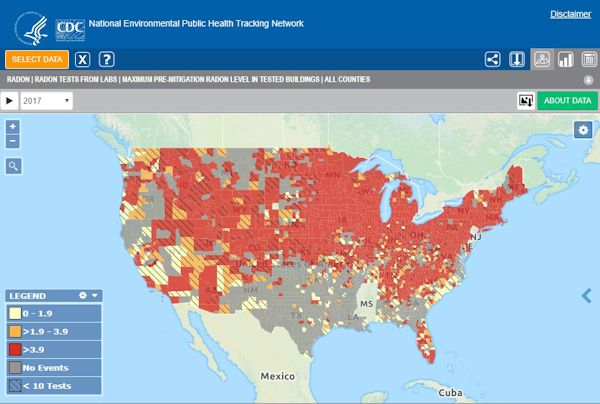
Task: Click the 0 - 1.9 yellow color swatch
Action: click(15, 313)
